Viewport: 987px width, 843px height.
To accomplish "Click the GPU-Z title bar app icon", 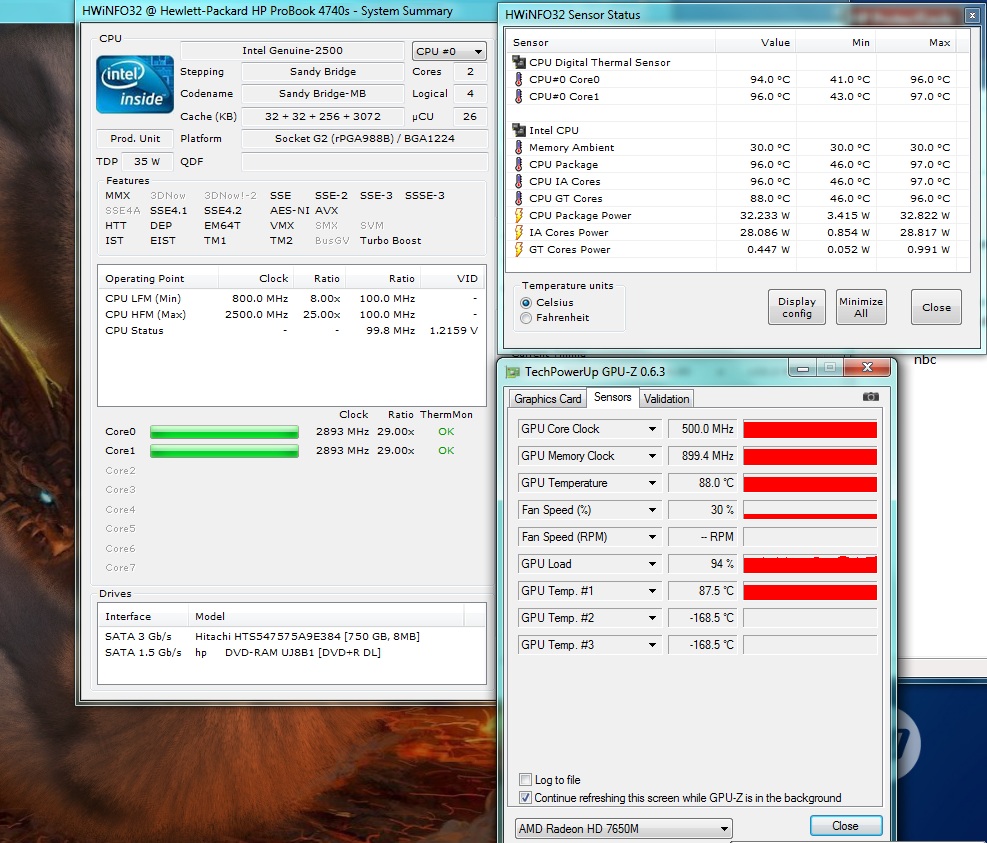I will click(x=513, y=372).
